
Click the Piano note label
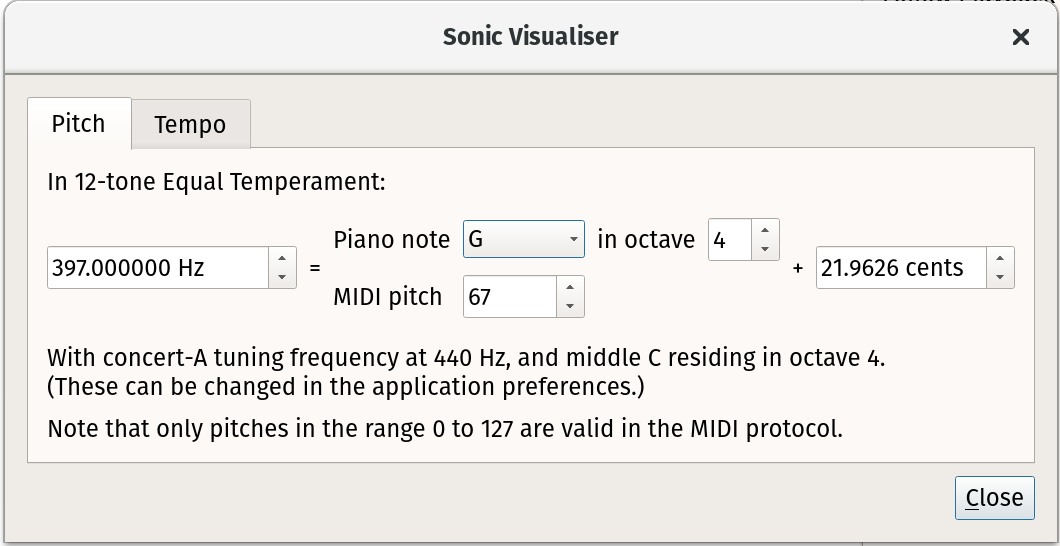point(392,240)
